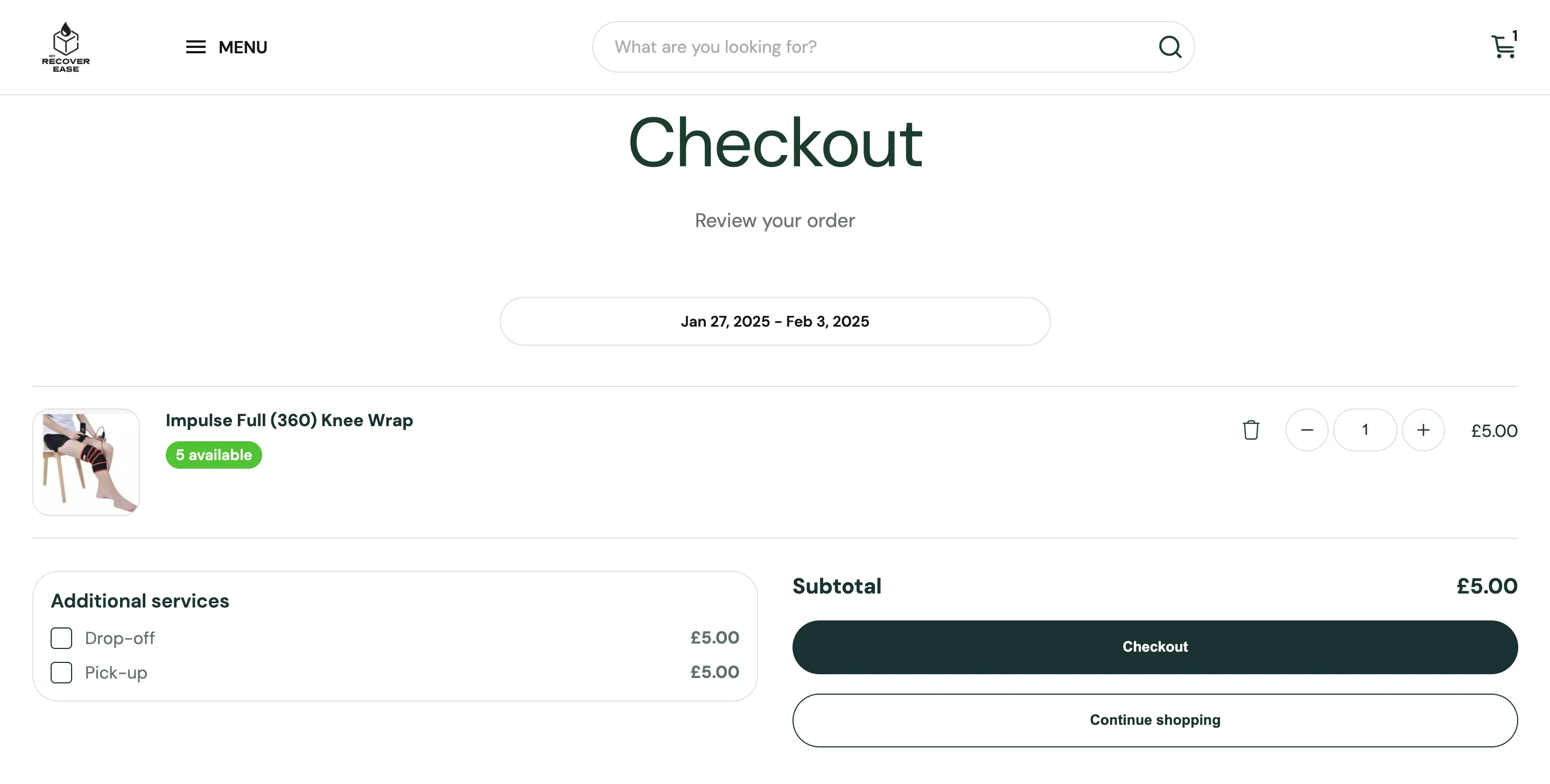
Task: Click the Continue shopping button
Action: pos(1155,721)
